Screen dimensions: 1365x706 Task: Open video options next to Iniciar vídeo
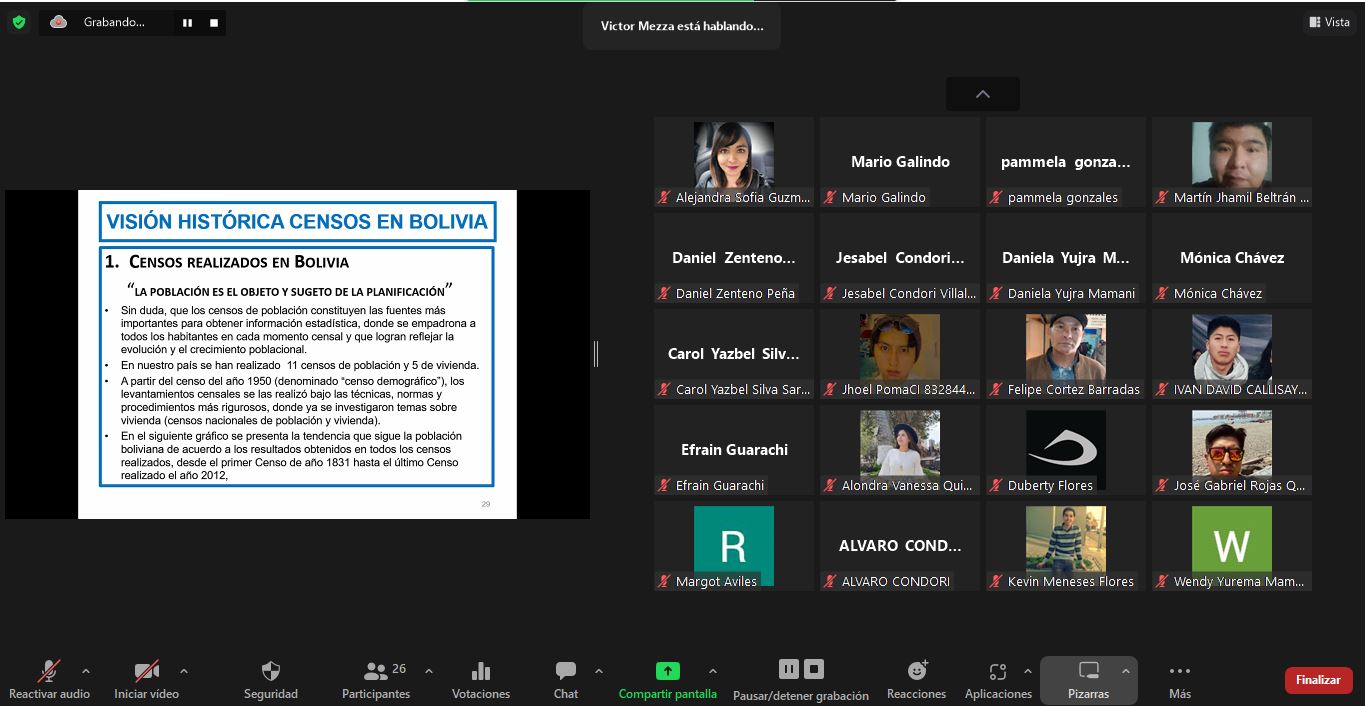[x=183, y=672]
